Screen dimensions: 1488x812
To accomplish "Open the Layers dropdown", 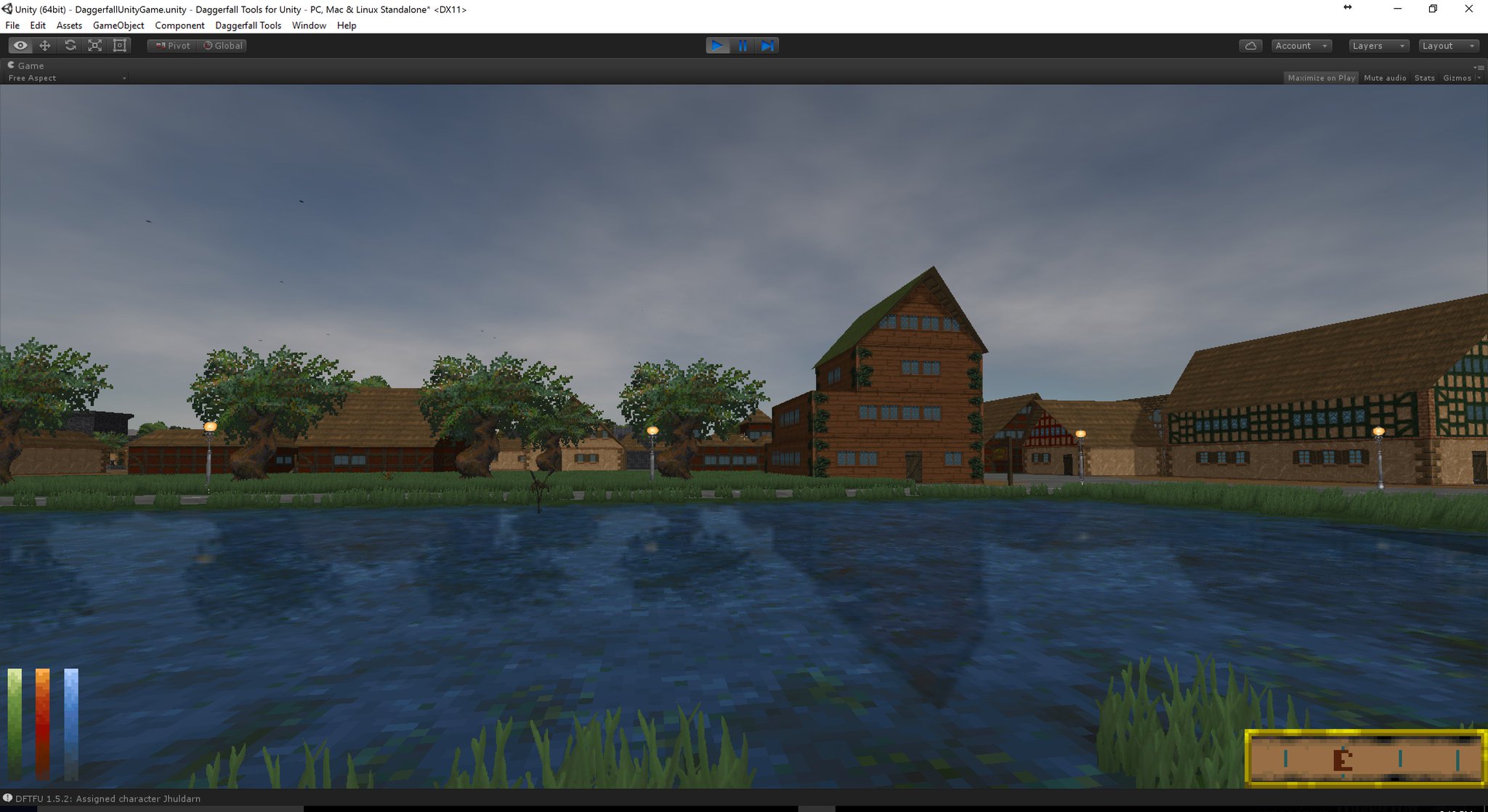I will tap(1378, 45).
